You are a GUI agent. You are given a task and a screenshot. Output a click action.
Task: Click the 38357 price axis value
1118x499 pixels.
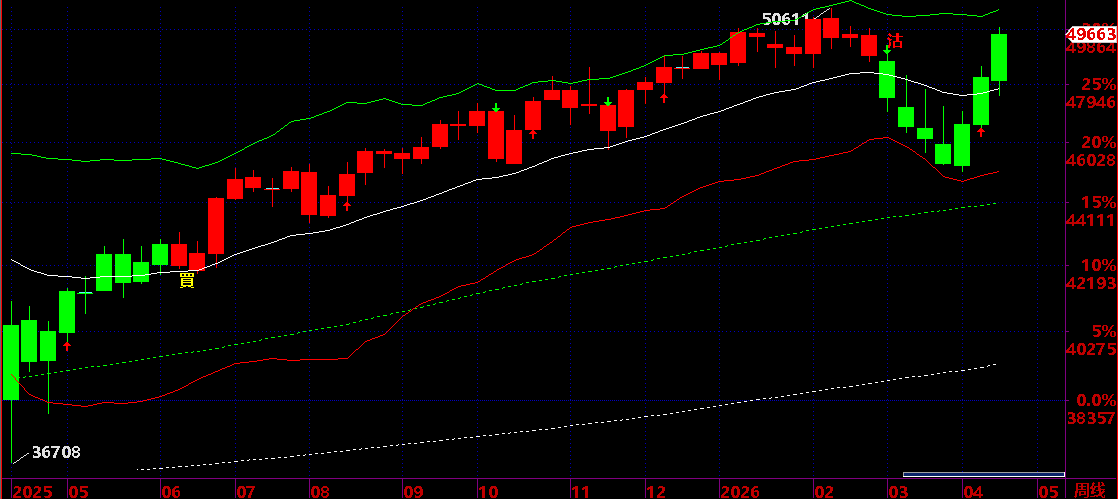point(1090,418)
